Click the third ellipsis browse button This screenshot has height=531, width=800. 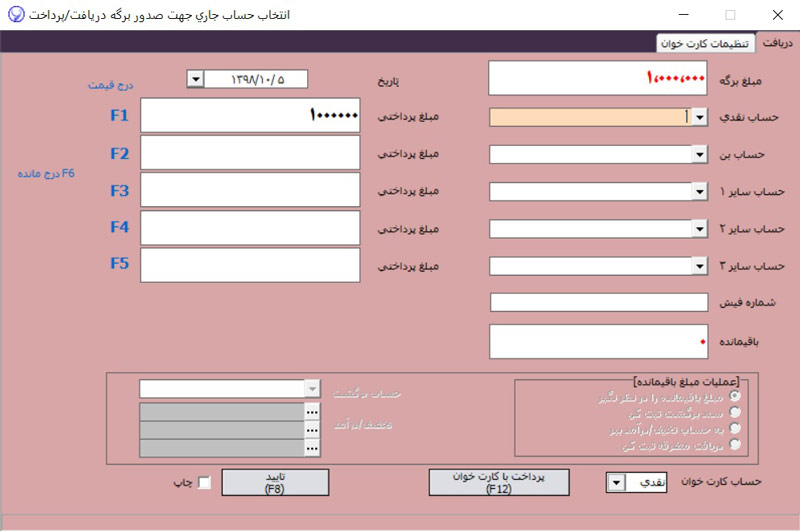tap(312, 448)
